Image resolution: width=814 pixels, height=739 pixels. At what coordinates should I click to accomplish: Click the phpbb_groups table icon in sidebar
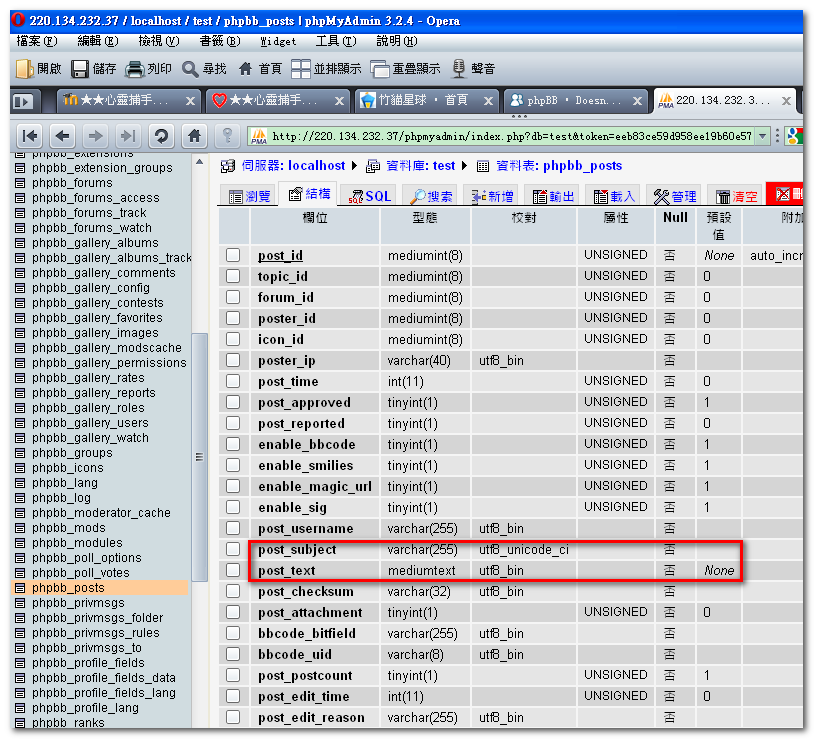[x=20, y=453]
